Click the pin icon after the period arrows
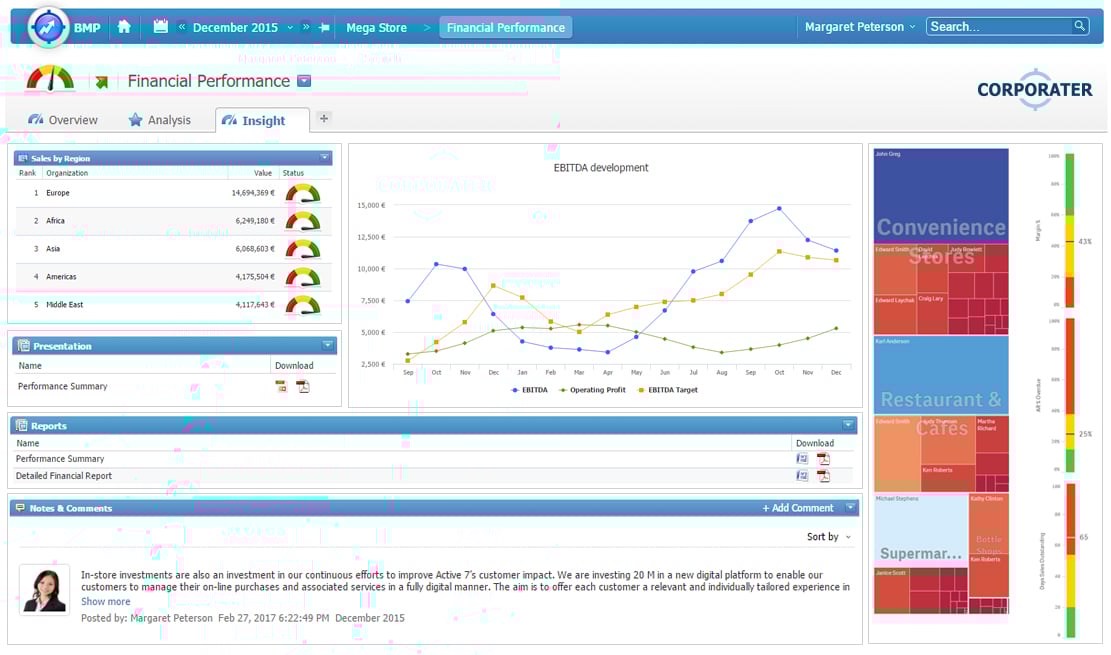1111x655 pixels. (324, 26)
